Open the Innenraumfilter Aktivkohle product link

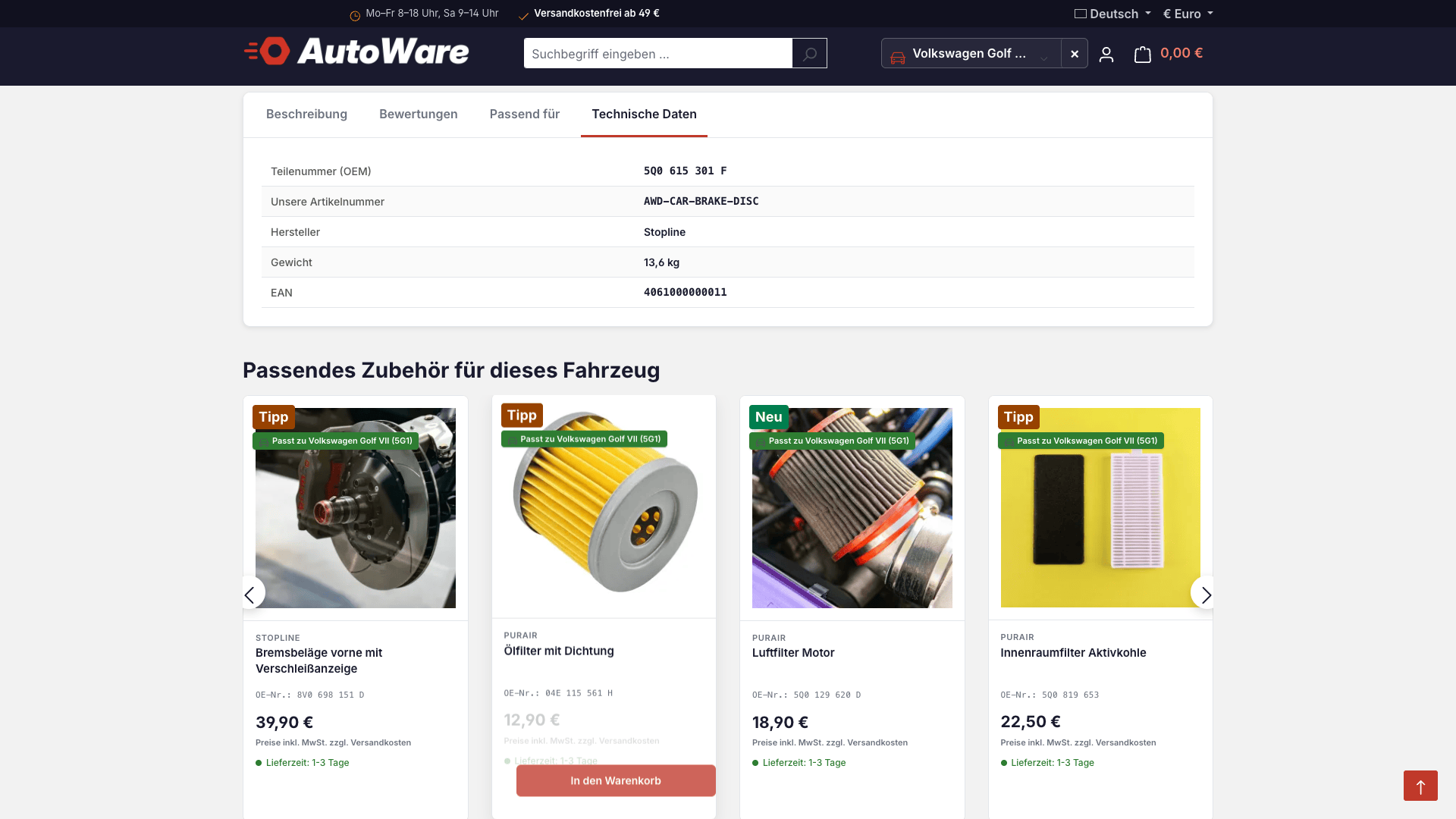point(1073,653)
